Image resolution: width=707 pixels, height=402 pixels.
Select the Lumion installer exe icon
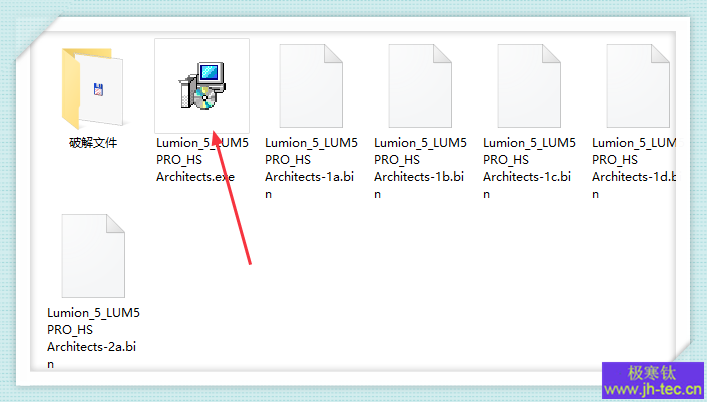[x=202, y=86]
